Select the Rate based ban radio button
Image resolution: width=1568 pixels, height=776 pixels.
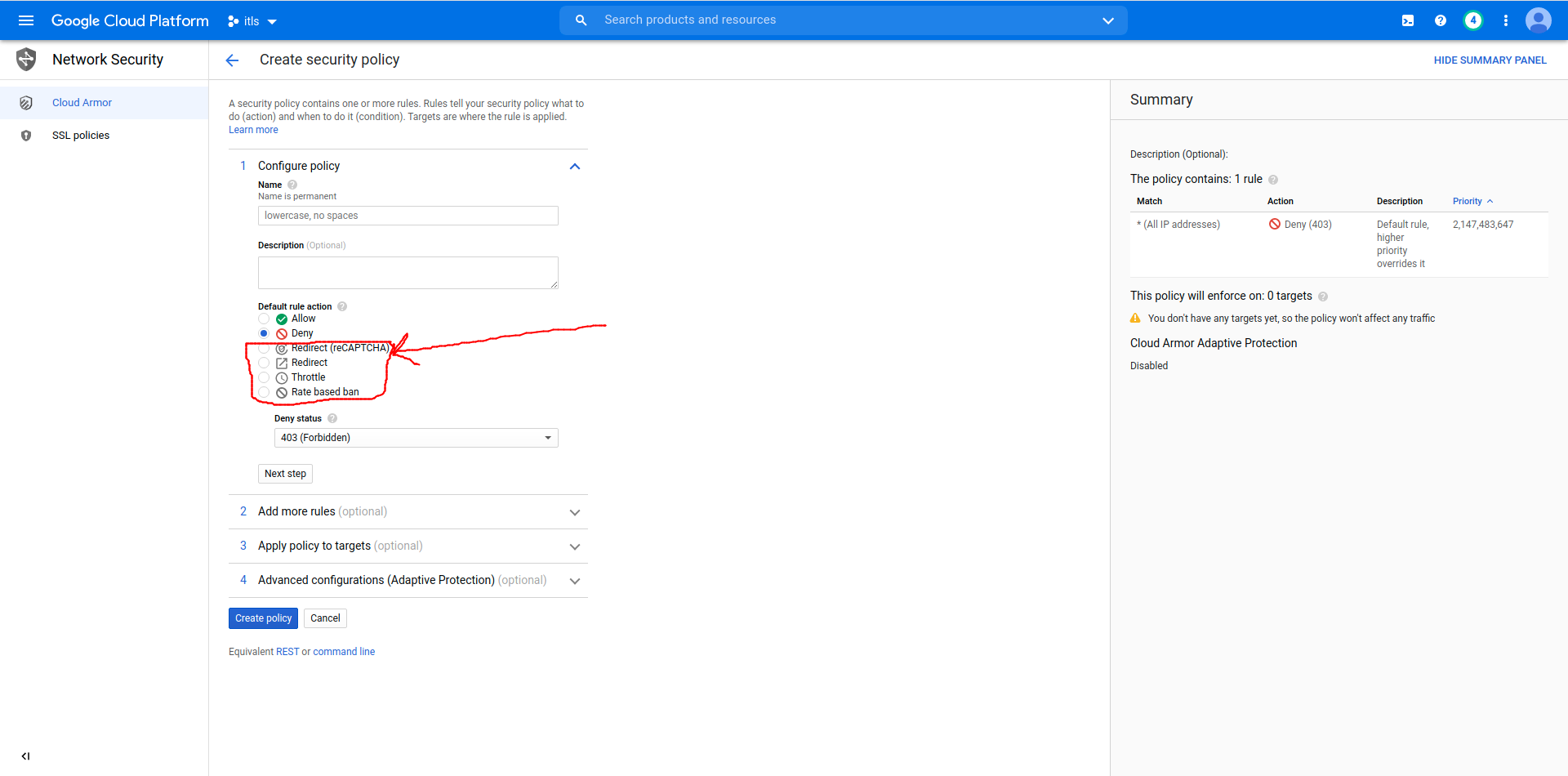click(x=264, y=392)
